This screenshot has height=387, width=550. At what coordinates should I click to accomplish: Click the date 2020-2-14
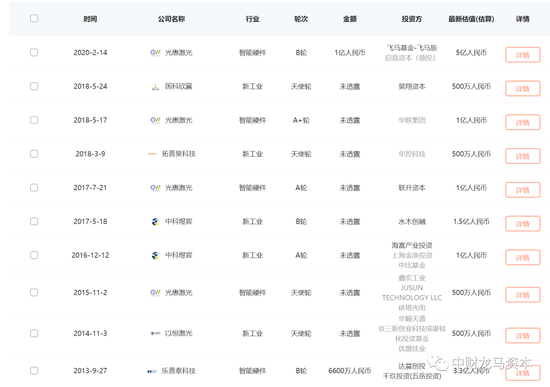90,53
